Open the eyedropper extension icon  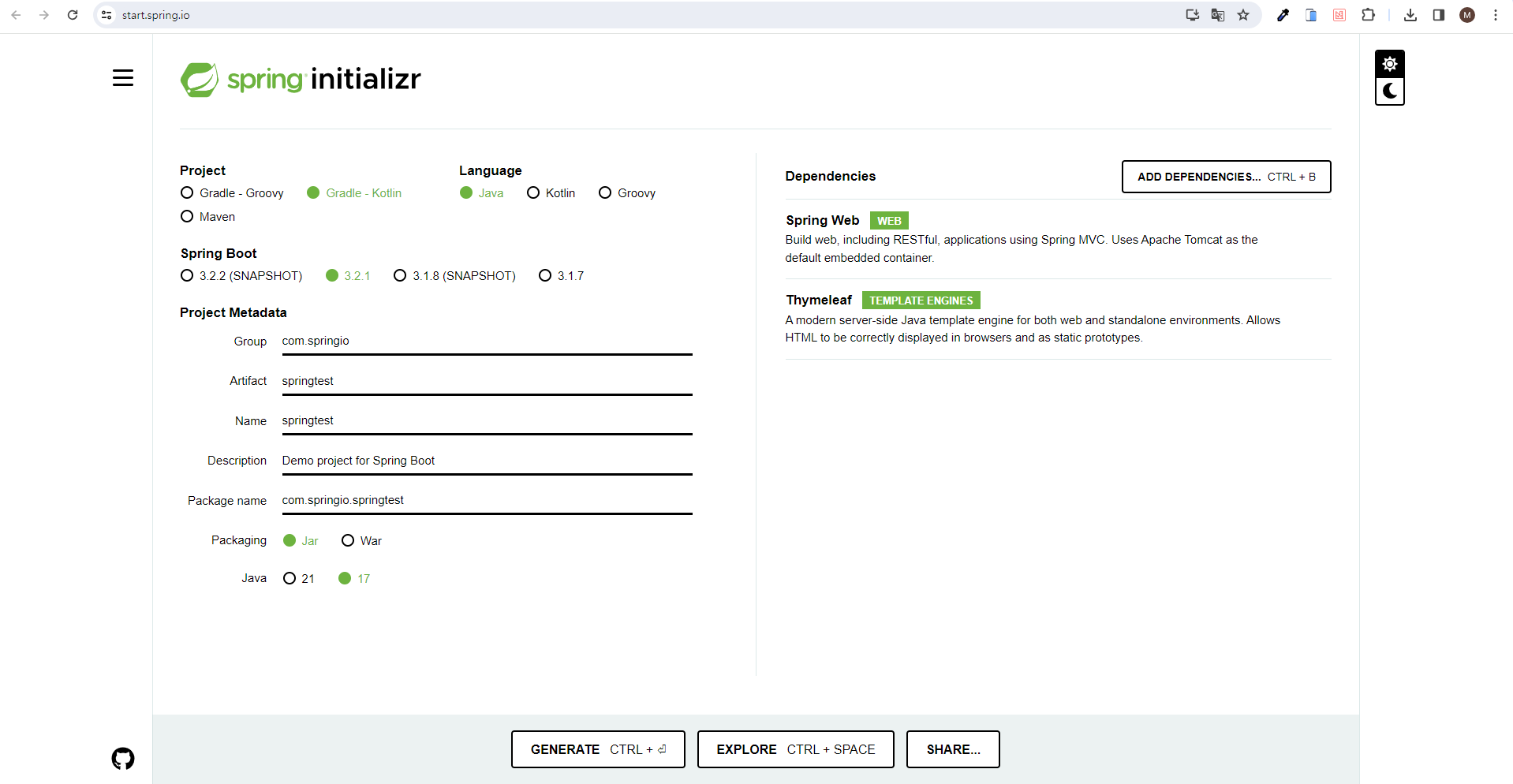[x=1283, y=15]
